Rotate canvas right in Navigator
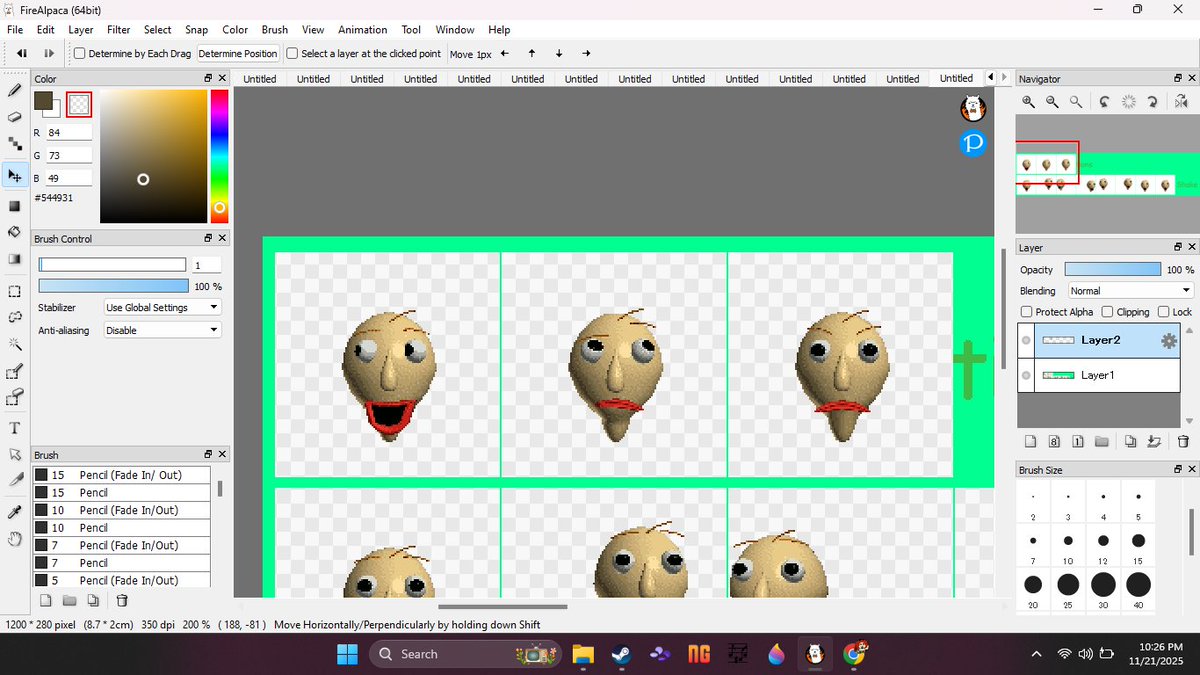1200x675 pixels. point(1152,101)
